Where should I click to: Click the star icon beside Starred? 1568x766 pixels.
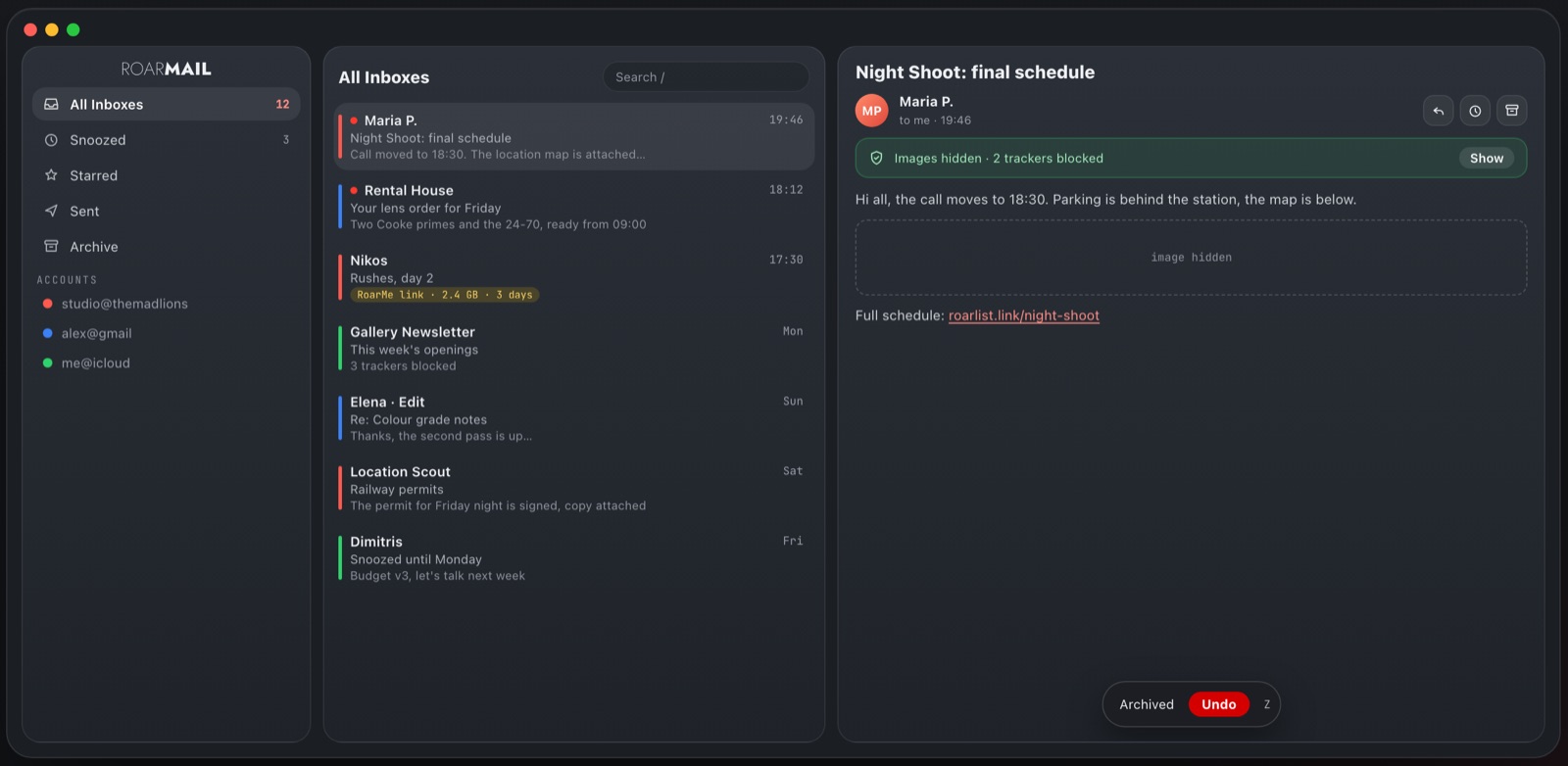tap(51, 175)
